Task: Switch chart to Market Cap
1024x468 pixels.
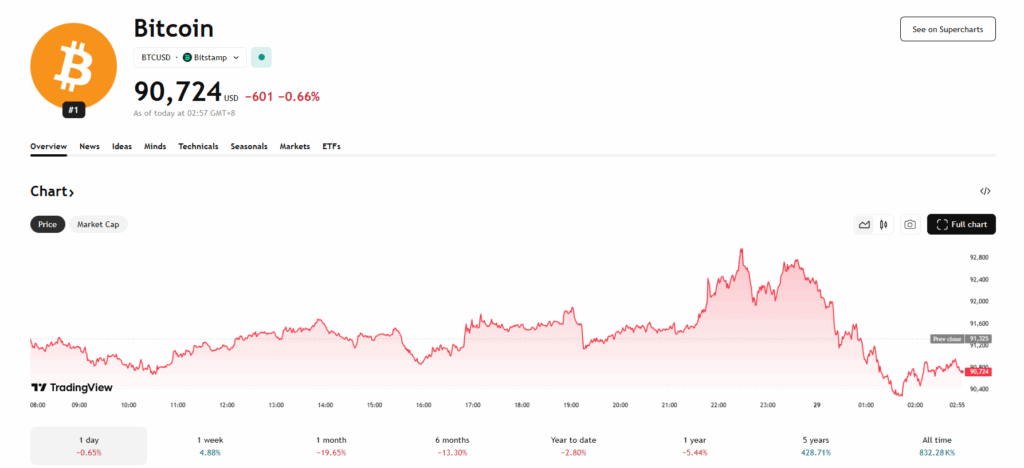Action: point(98,225)
